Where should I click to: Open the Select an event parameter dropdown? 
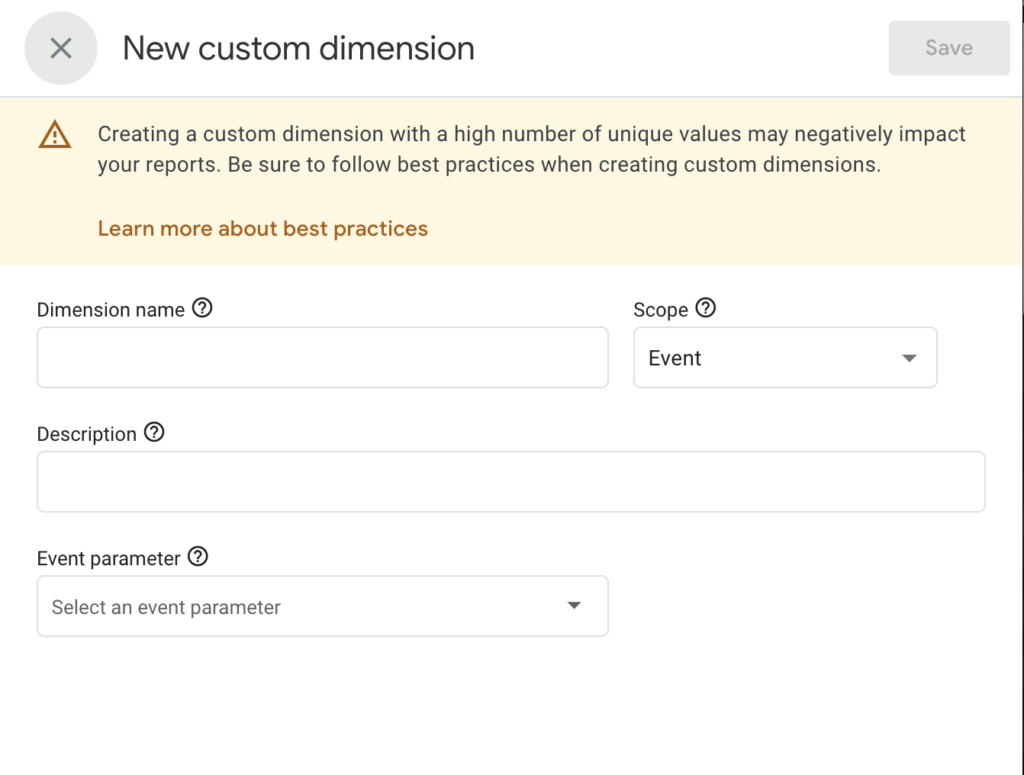pyautogui.click(x=320, y=605)
